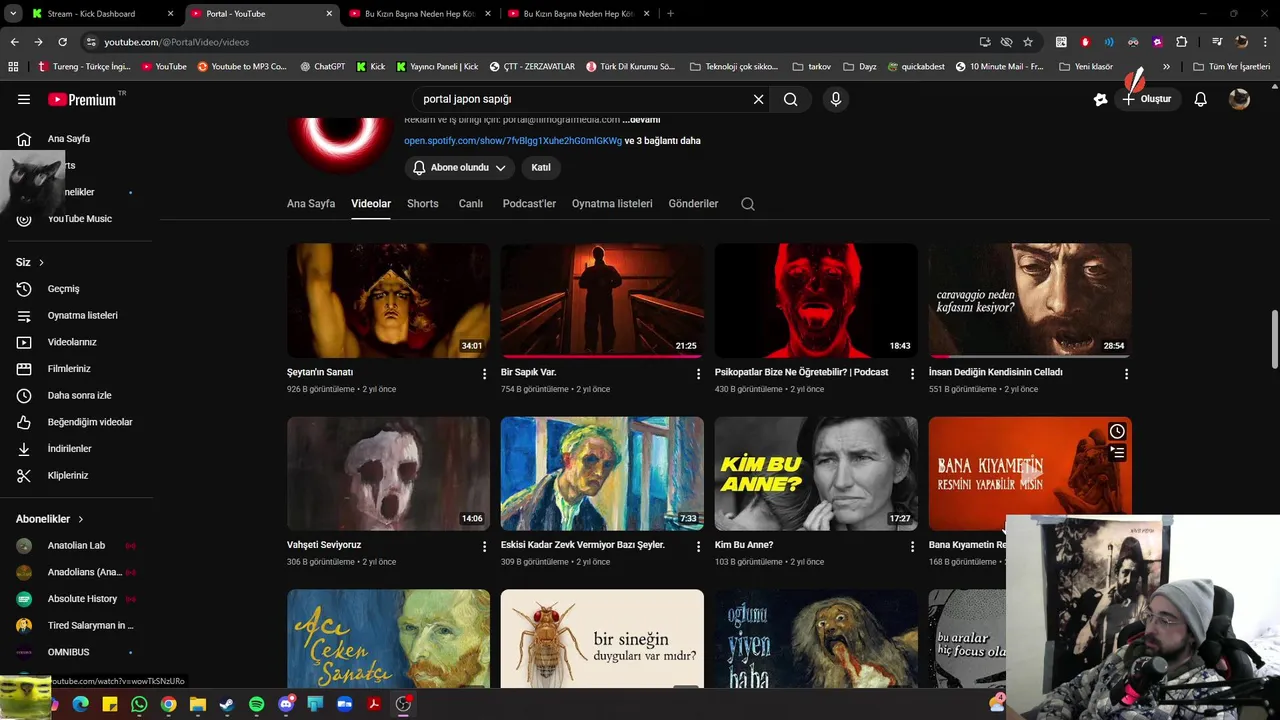This screenshot has width=1280, height=720.
Task: Switch to the Podcast'ler tab
Action: [x=529, y=203]
